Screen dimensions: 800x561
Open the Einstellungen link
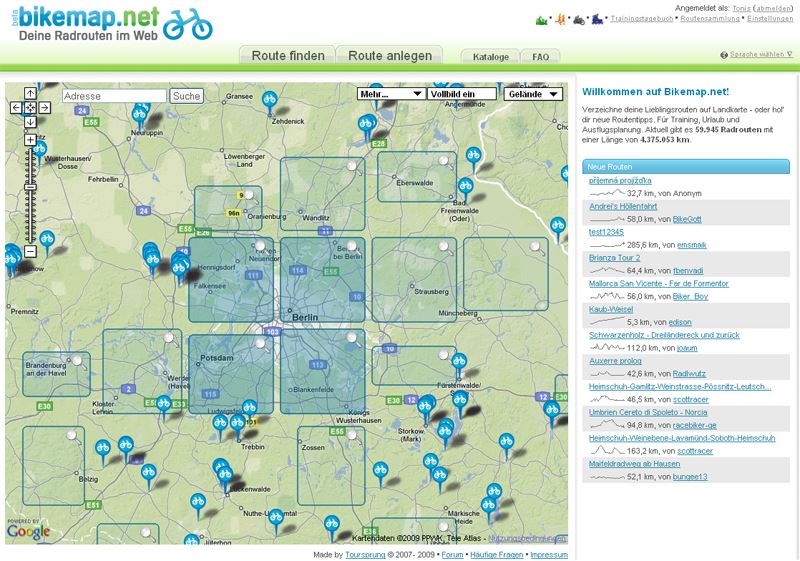(770, 19)
